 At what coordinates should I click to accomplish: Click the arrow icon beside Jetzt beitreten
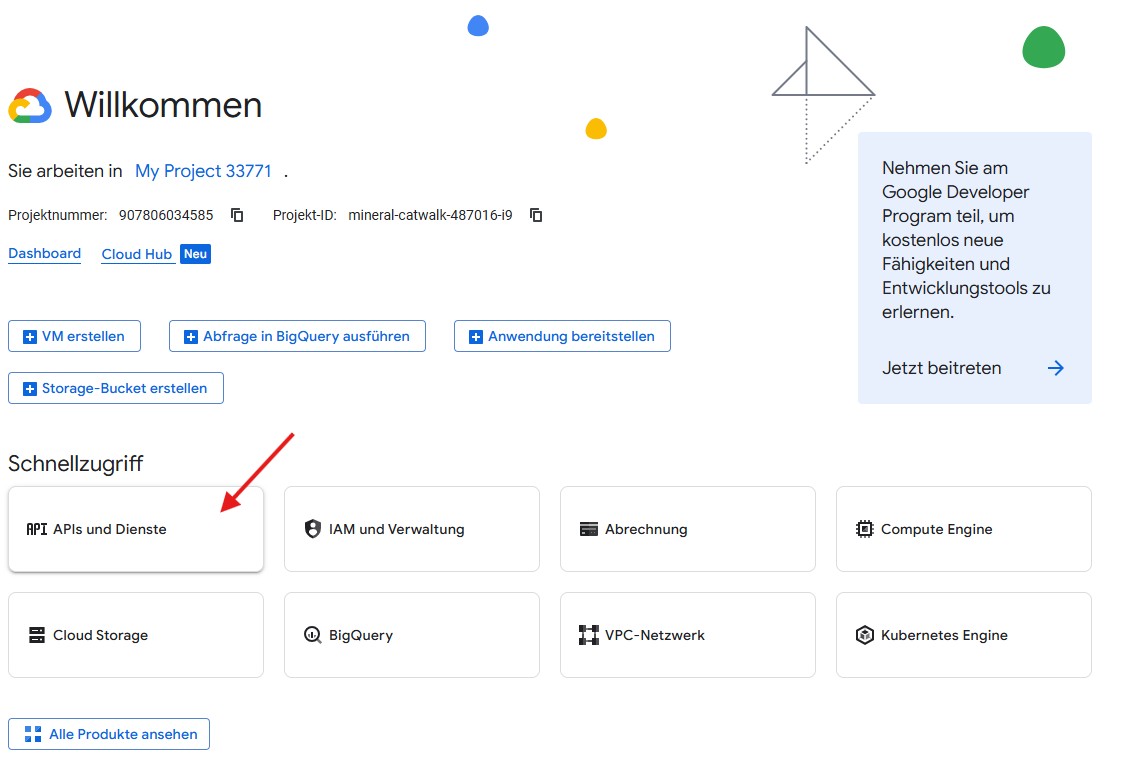(1055, 368)
